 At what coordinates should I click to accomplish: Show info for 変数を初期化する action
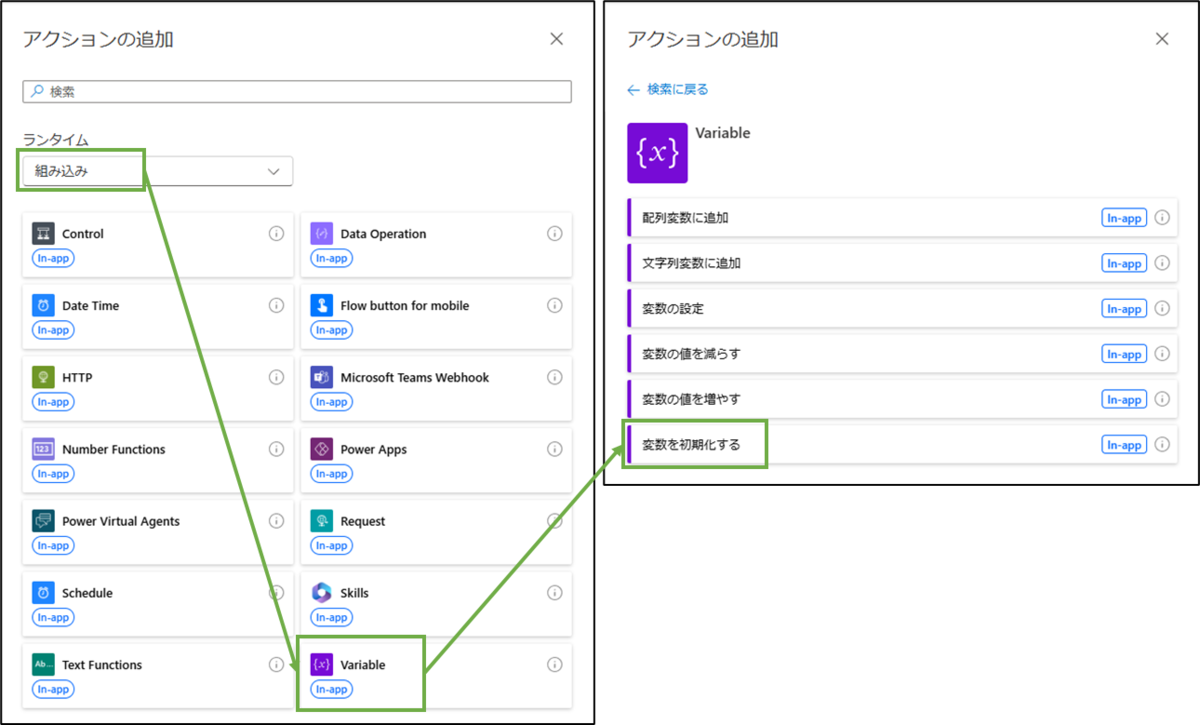click(x=1162, y=445)
